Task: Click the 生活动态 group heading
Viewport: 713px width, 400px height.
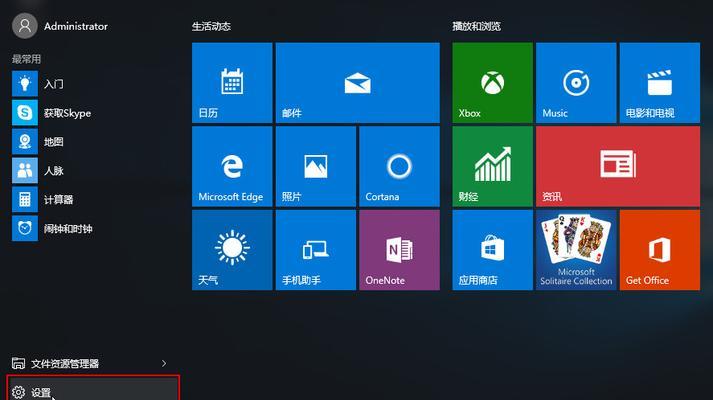Action: [211, 26]
